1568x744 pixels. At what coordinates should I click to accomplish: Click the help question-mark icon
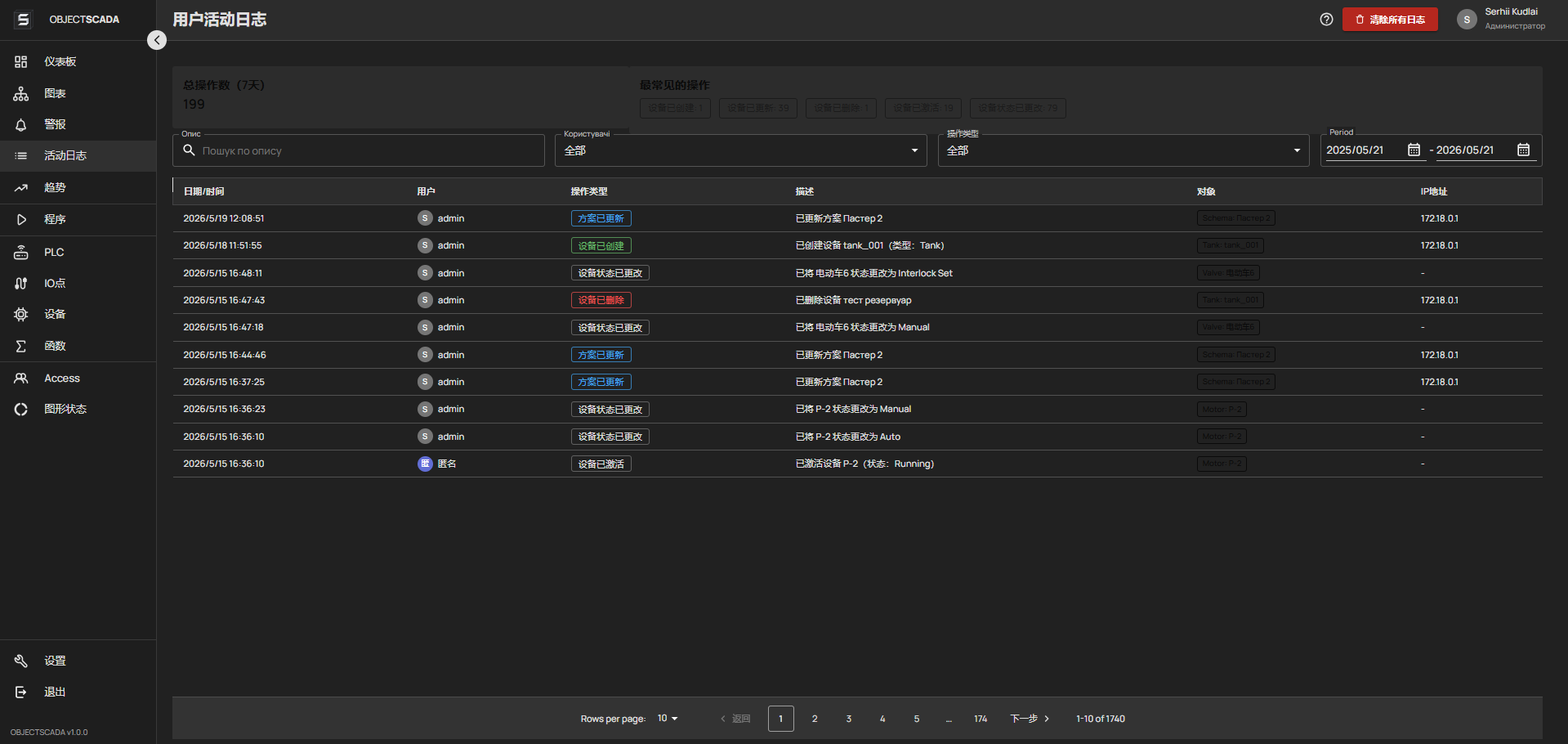pyautogui.click(x=1326, y=20)
